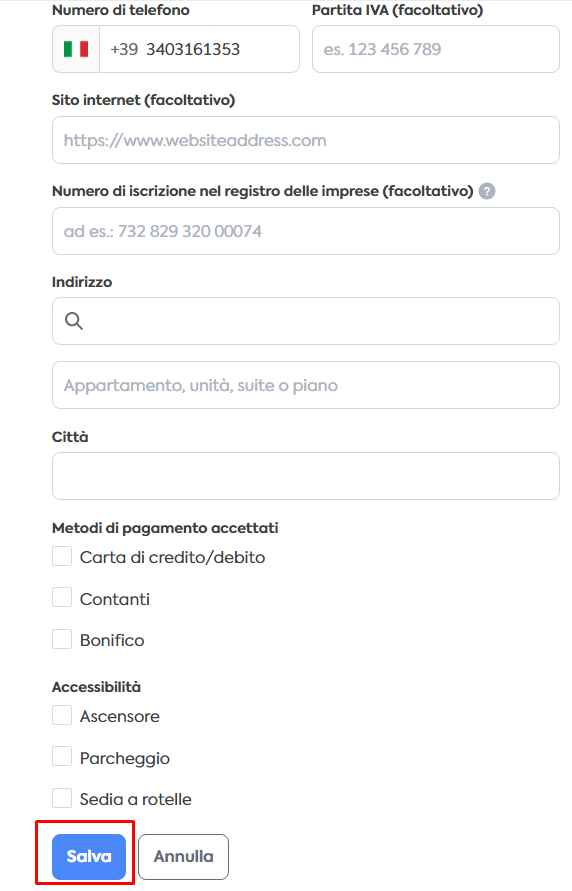This screenshot has height=891, width=572.
Task: Select the Sito internet URL field
Action: tap(306, 140)
